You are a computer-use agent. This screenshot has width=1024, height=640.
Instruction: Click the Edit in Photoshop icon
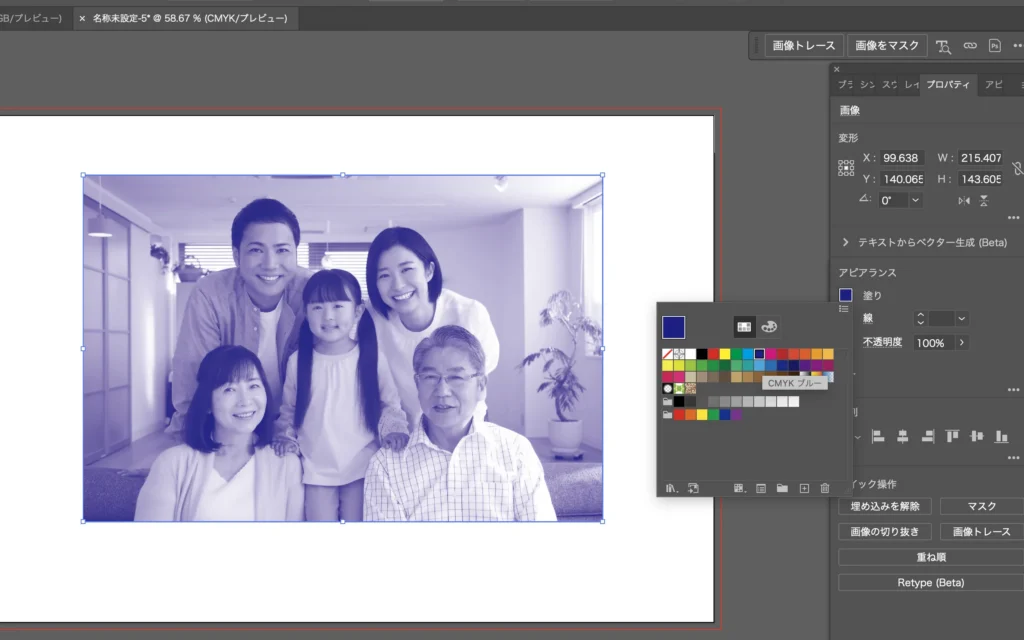tap(994, 46)
